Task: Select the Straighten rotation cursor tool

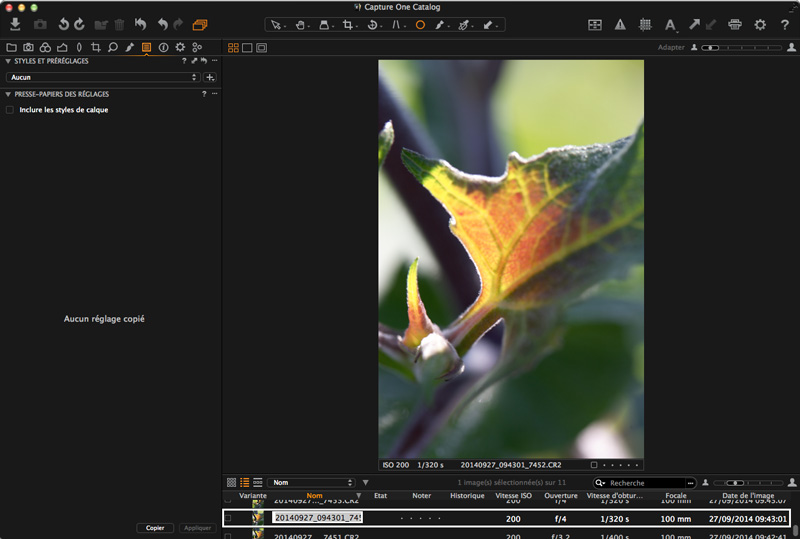Action: pos(372,24)
